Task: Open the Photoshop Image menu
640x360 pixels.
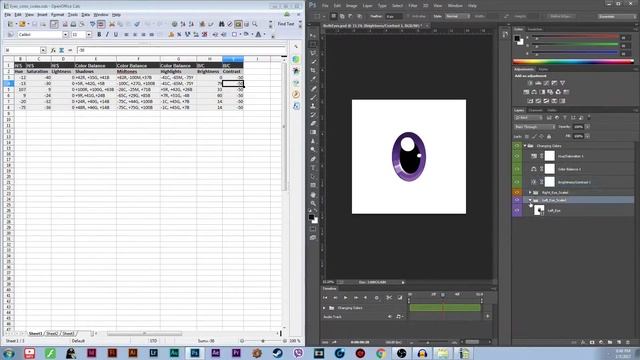Action: 351,6
